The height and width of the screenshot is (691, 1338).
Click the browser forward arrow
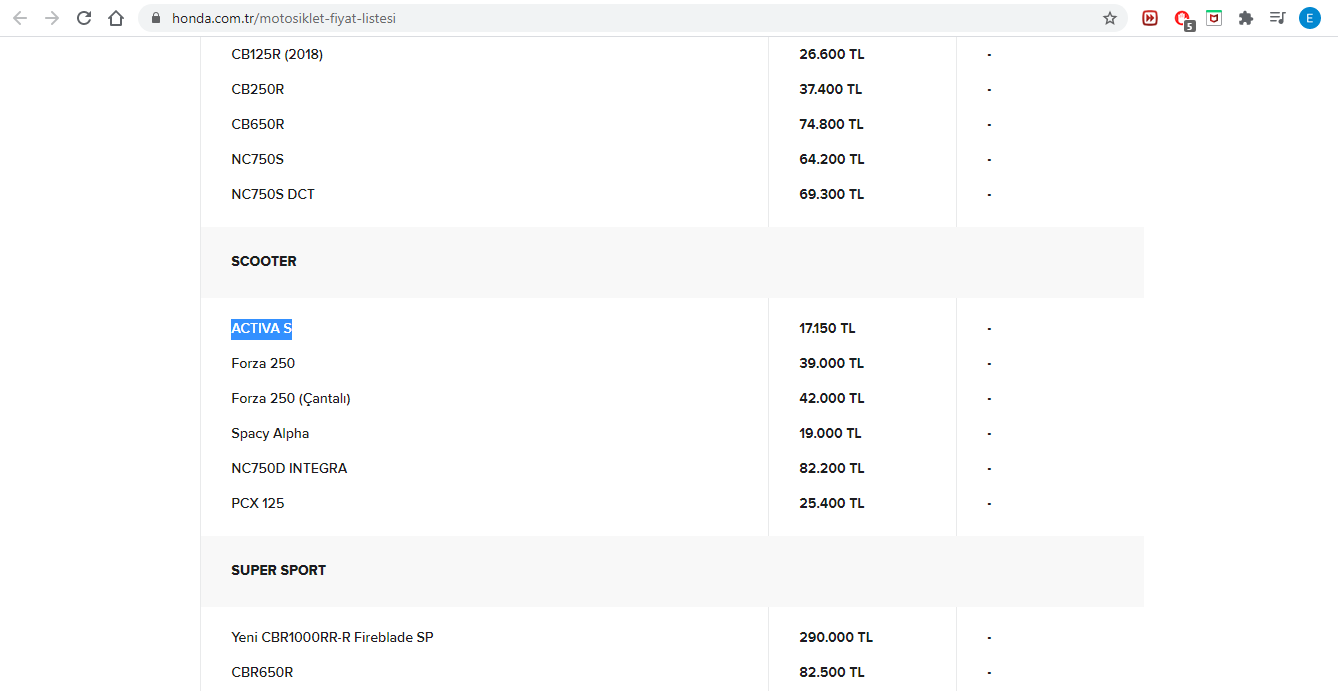(x=52, y=18)
